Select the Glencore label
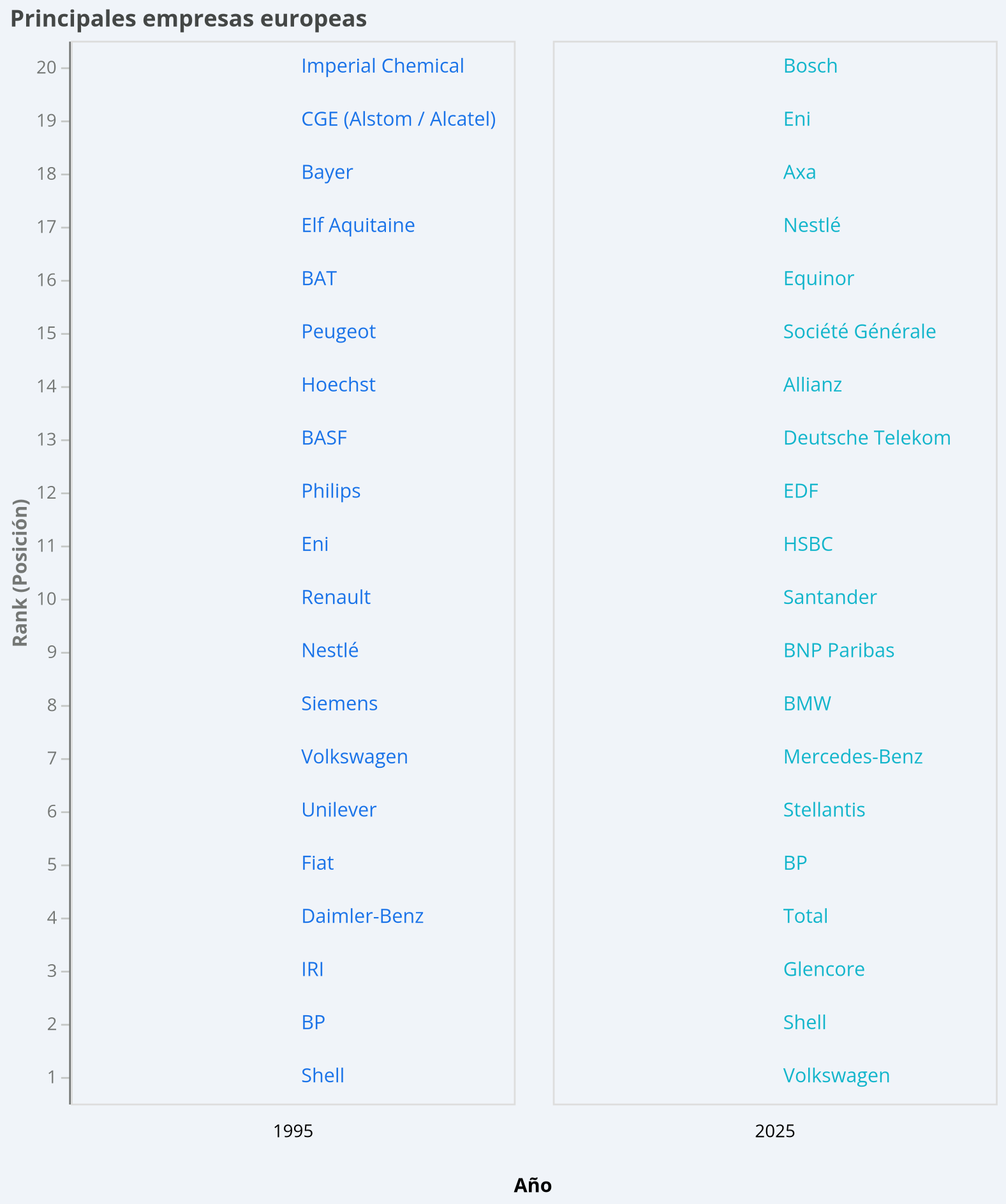The width and height of the screenshot is (1006, 1204). 824,969
